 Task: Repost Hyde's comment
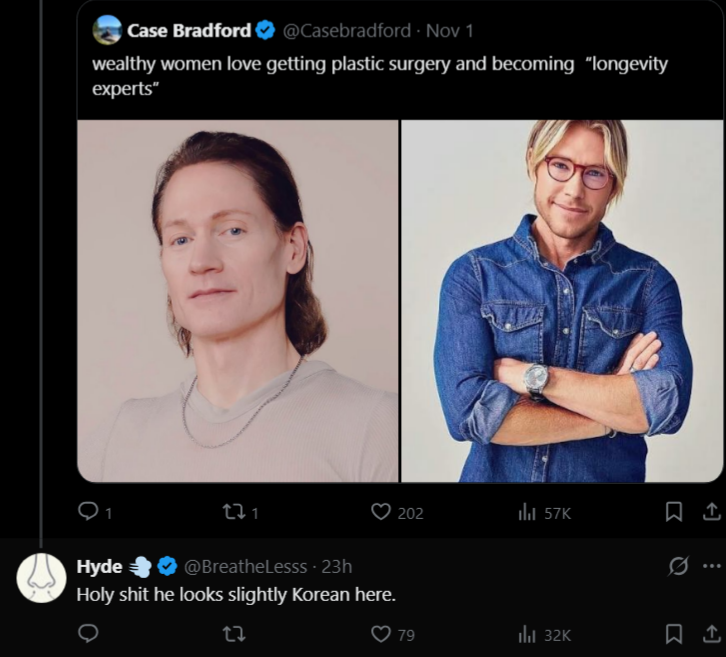pyautogui.click(x=233, y=634)
